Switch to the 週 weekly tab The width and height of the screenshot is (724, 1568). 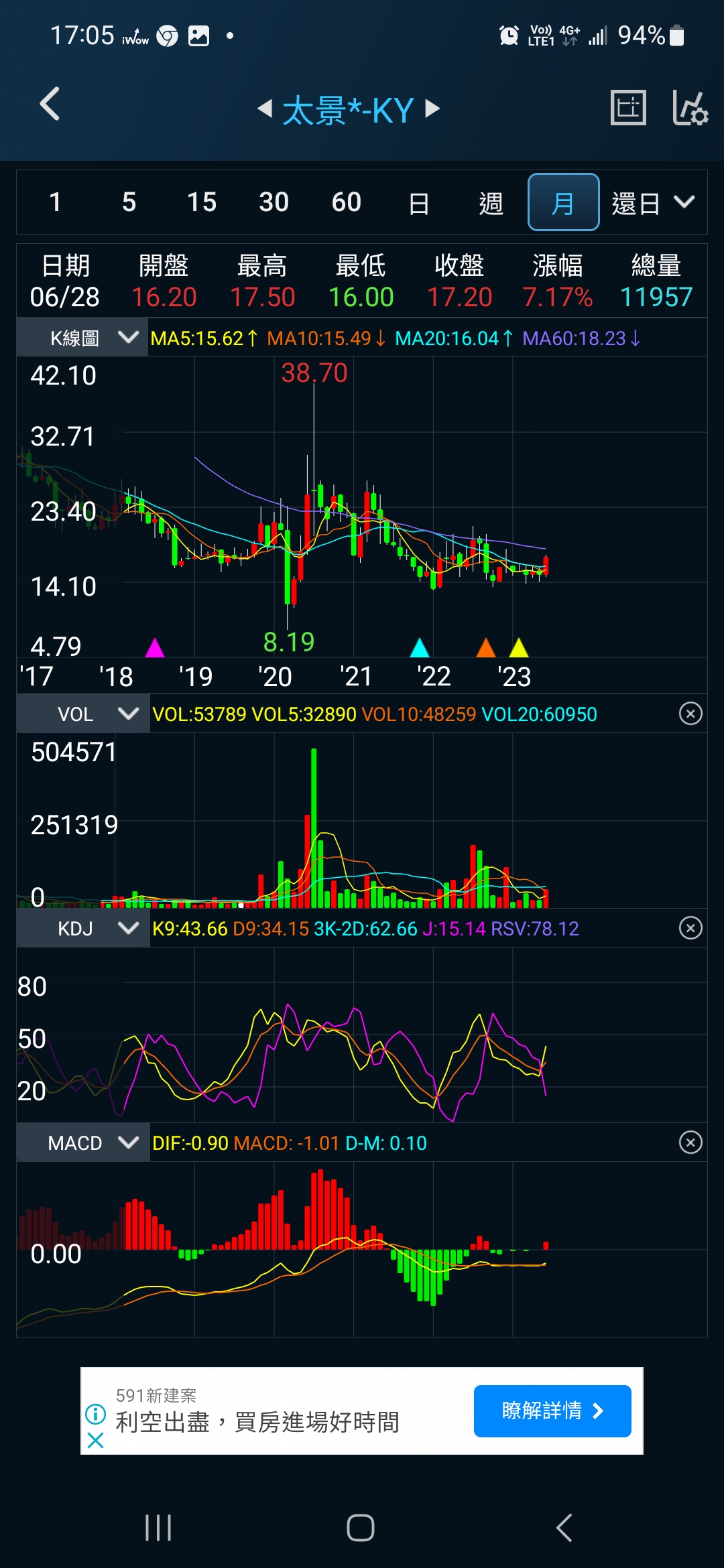click(491, 202)
